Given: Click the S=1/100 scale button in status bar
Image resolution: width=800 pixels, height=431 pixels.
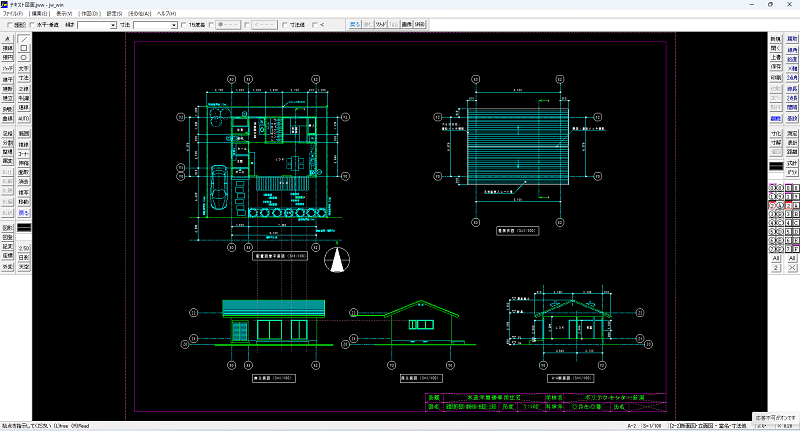Looking at the screenshot, I should [x=652, y=426].
